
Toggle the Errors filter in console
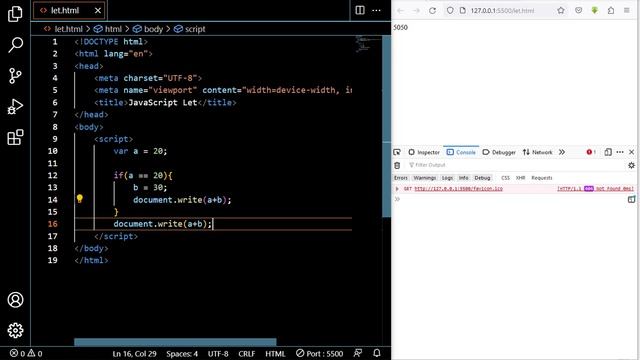401,178
